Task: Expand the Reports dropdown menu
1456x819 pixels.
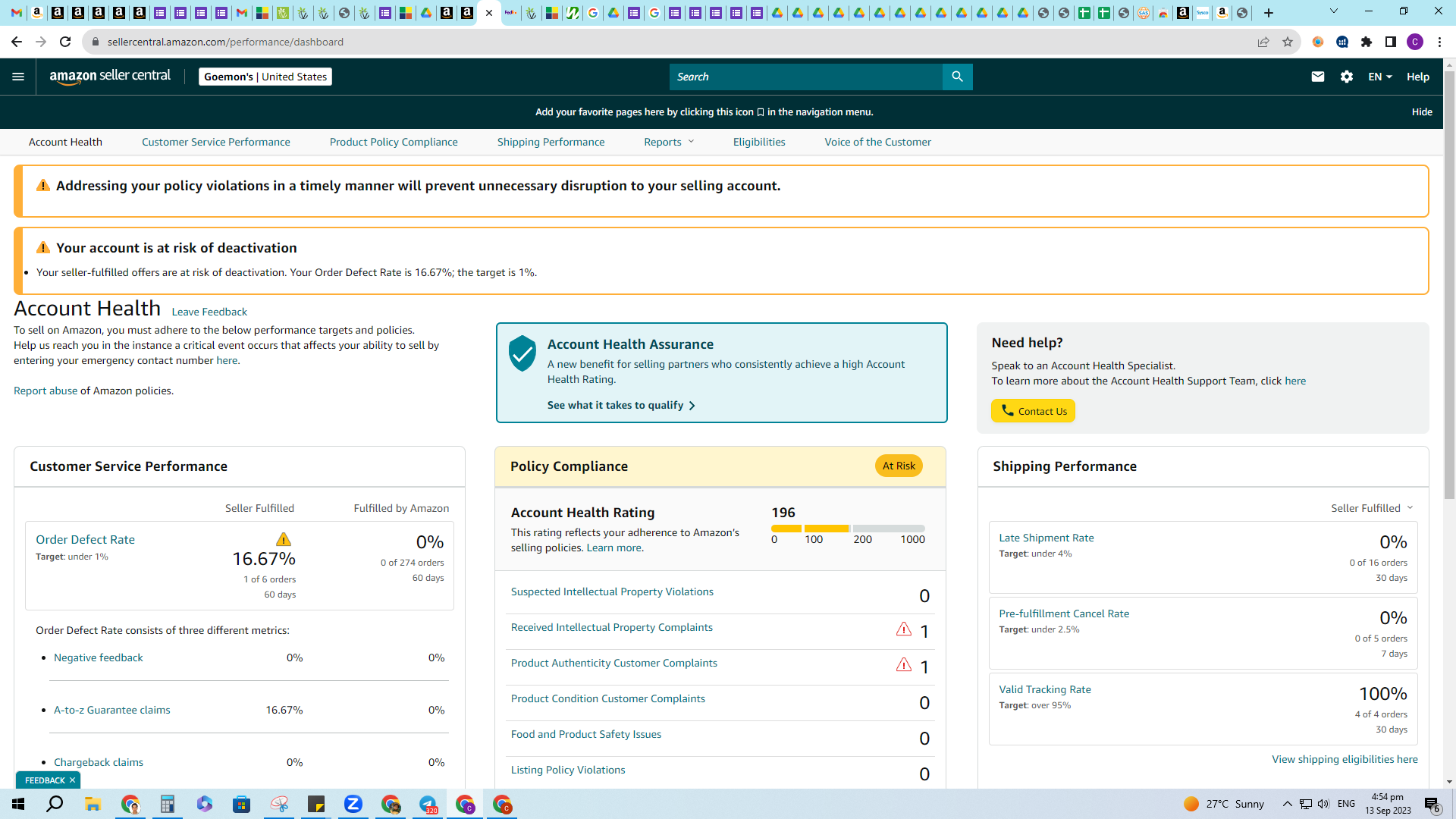Action: click(x=669, y=142)
